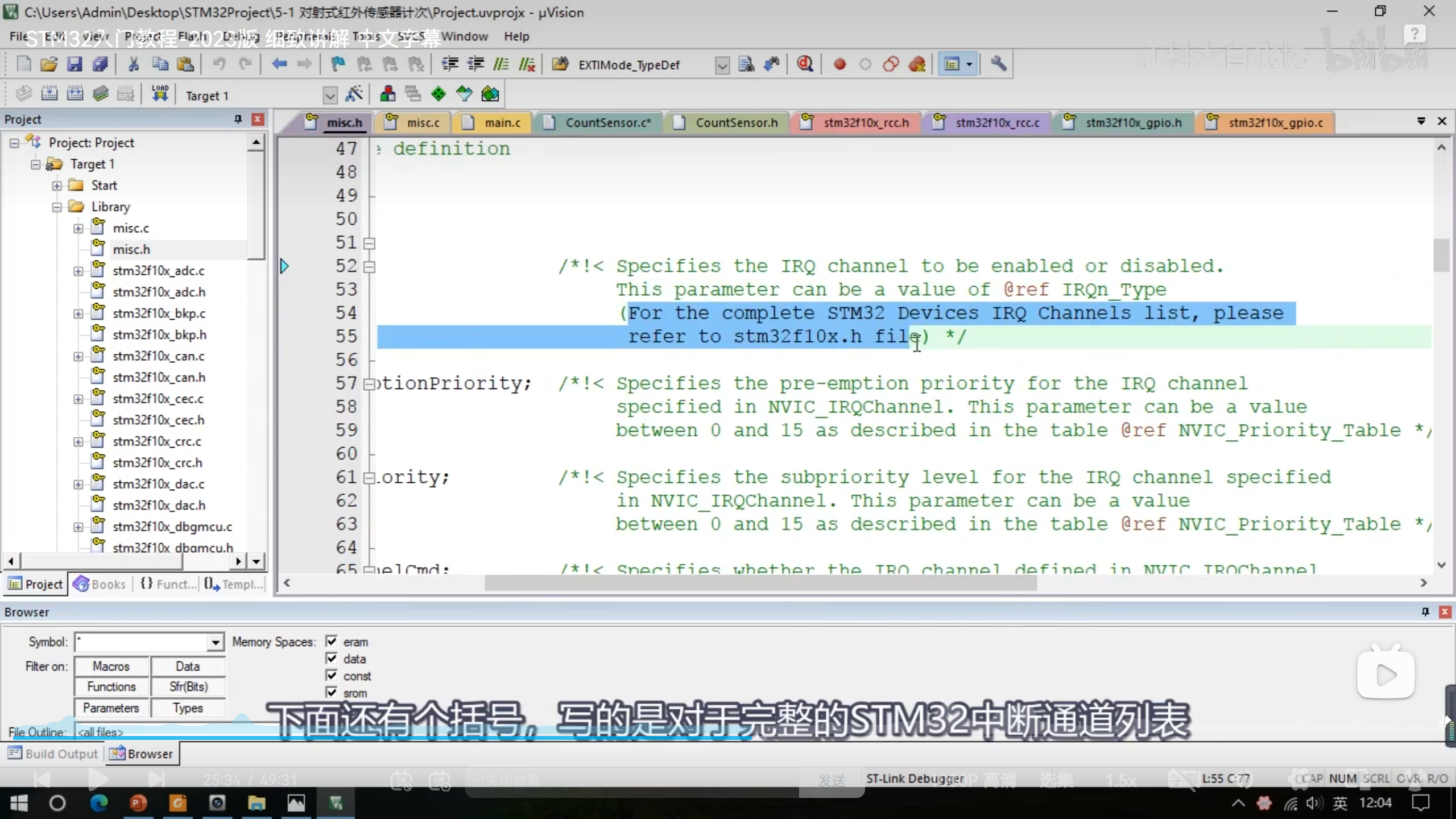Click the Macros filter button
Screen dimensions: 1456x819
click(111, 666)
